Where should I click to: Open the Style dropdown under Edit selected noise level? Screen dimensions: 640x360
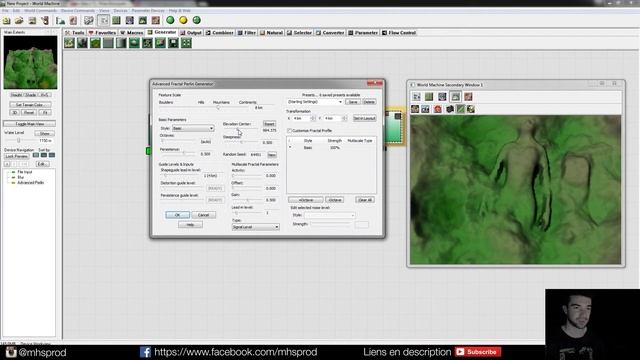(329, 215)
